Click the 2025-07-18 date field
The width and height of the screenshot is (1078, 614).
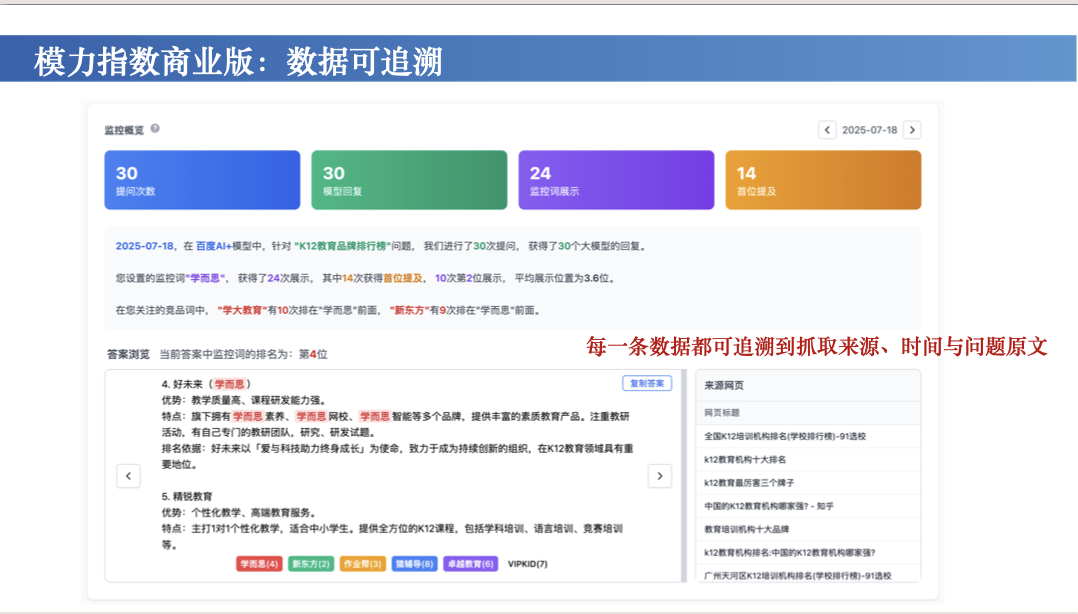(870, 130)
